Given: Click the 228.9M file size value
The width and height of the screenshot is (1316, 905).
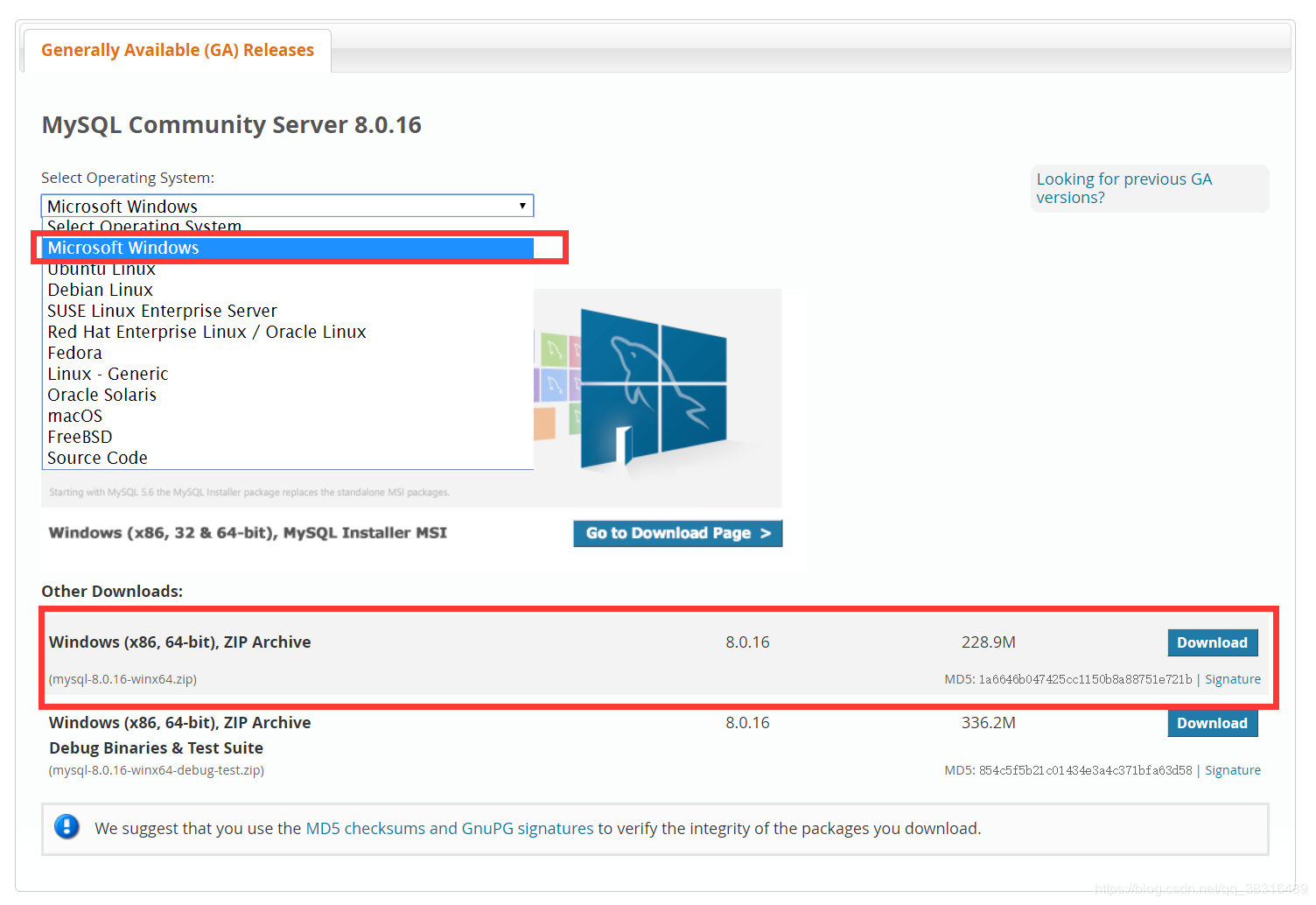Looking at the screenshot, I should [x=989, y=642].
